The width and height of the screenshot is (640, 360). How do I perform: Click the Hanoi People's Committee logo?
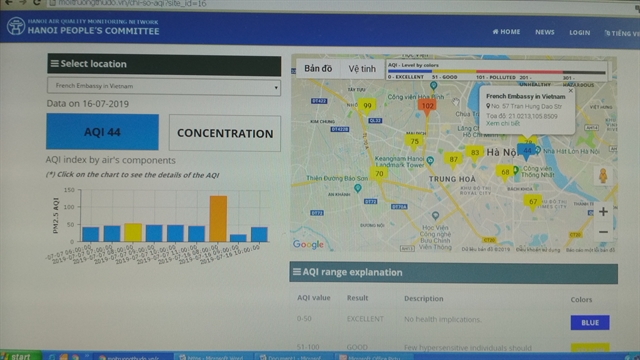point(16,26)
